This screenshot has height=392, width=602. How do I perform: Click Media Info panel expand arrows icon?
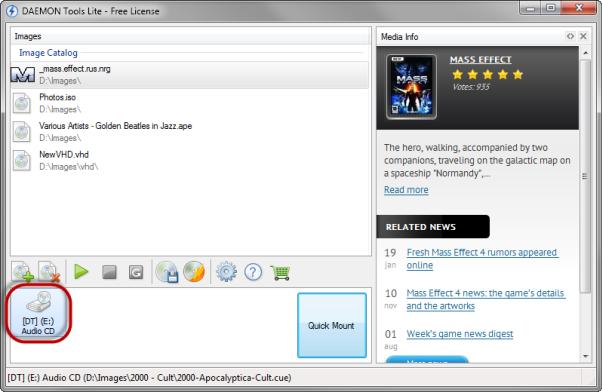pyautogui.click(x=570, y=36)
